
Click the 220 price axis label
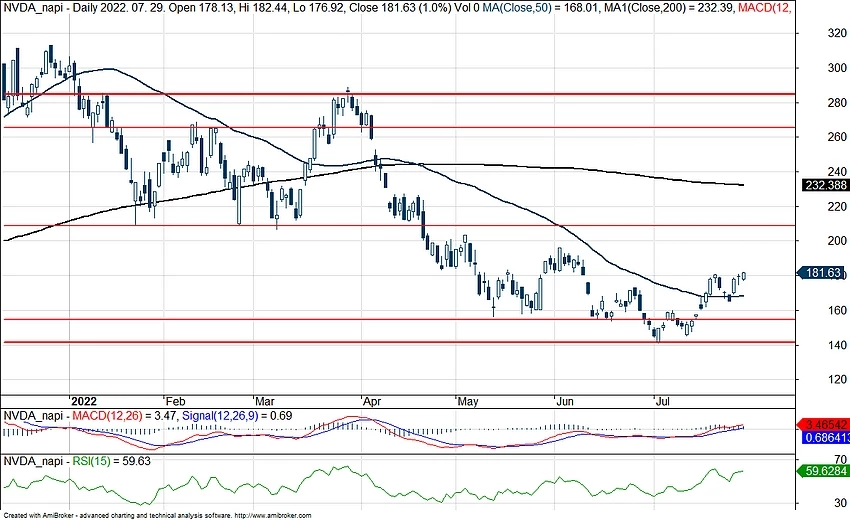[837, 207]
